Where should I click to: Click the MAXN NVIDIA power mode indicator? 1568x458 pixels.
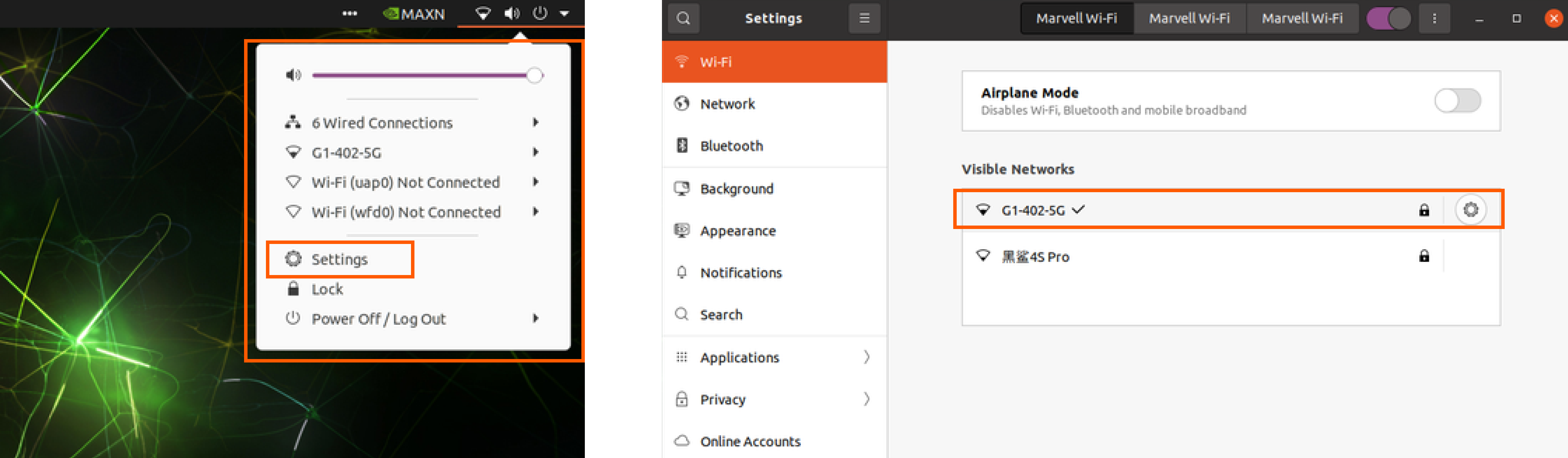click(x=414, y=14)
